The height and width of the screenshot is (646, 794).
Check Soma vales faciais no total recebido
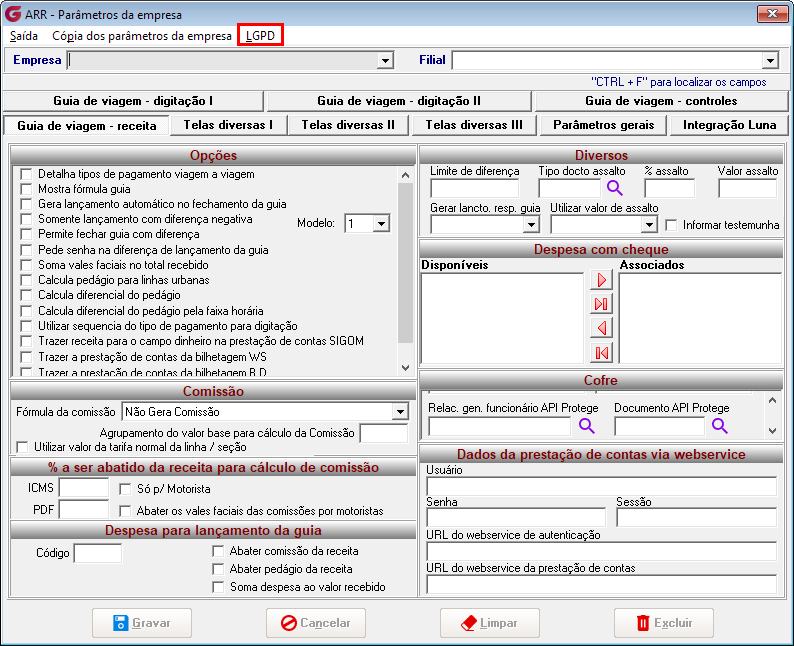point(26,265)
